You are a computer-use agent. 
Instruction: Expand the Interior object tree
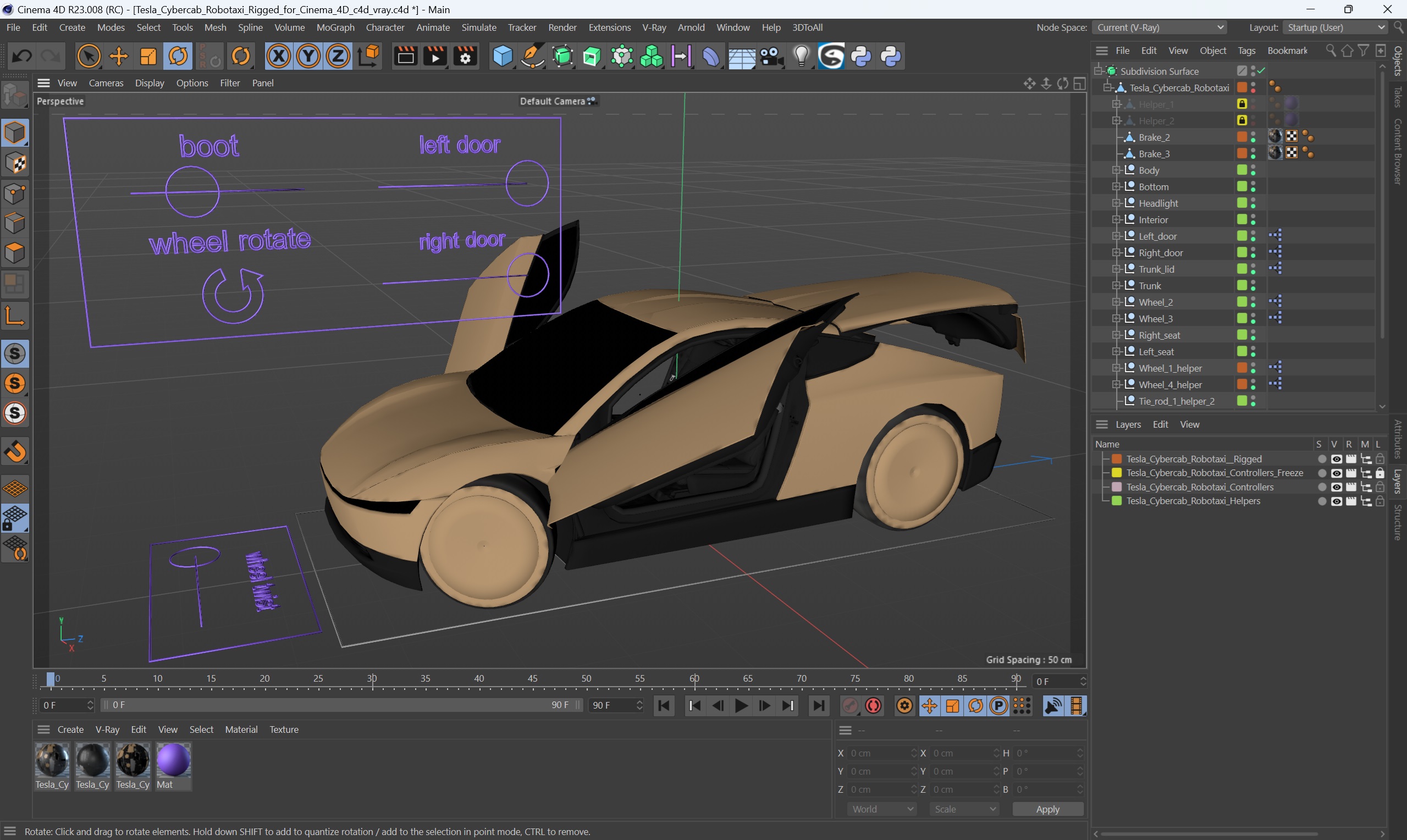1116,220
